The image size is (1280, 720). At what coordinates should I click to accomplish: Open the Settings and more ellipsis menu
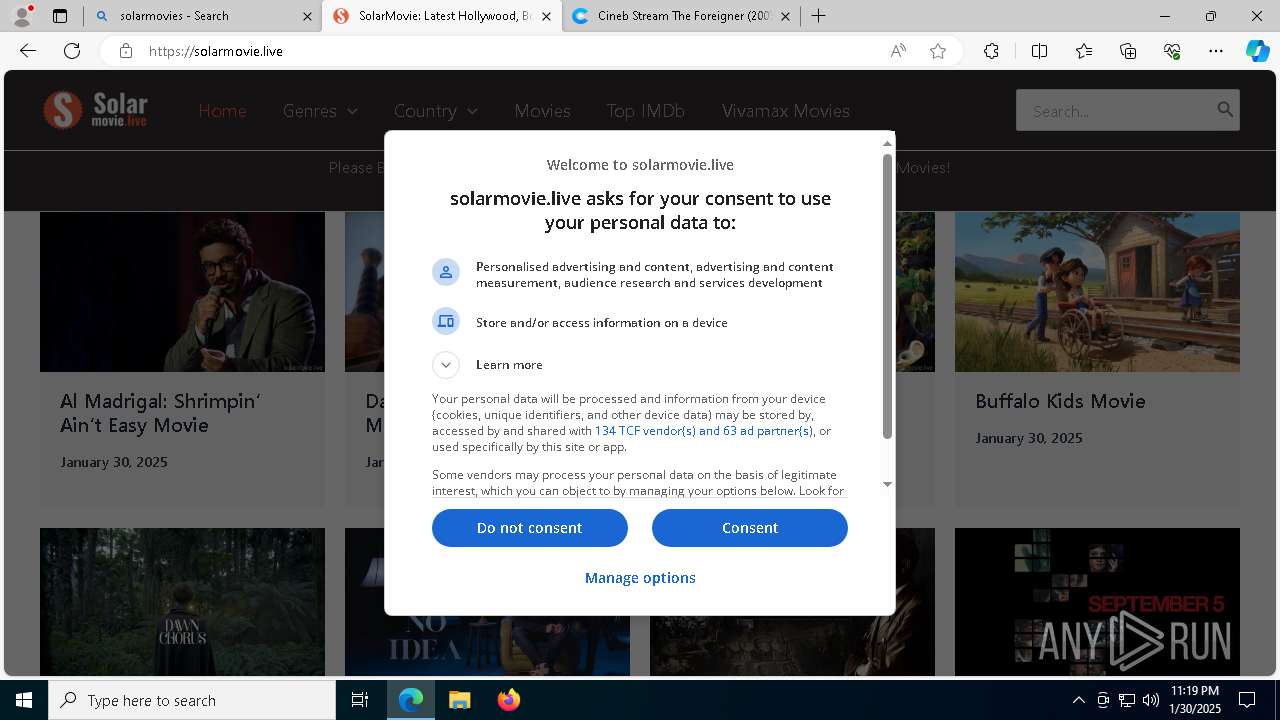click(x=1216, y=51)
